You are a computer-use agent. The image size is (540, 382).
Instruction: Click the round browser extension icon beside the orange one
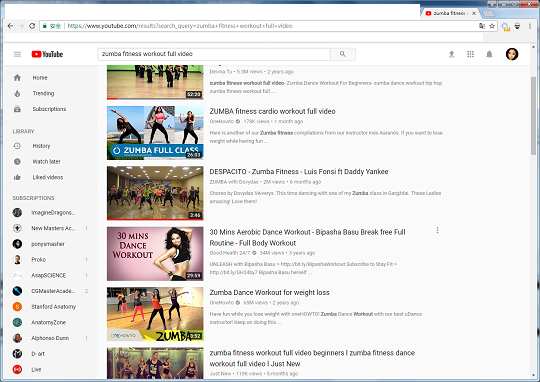tap(517, 26)
